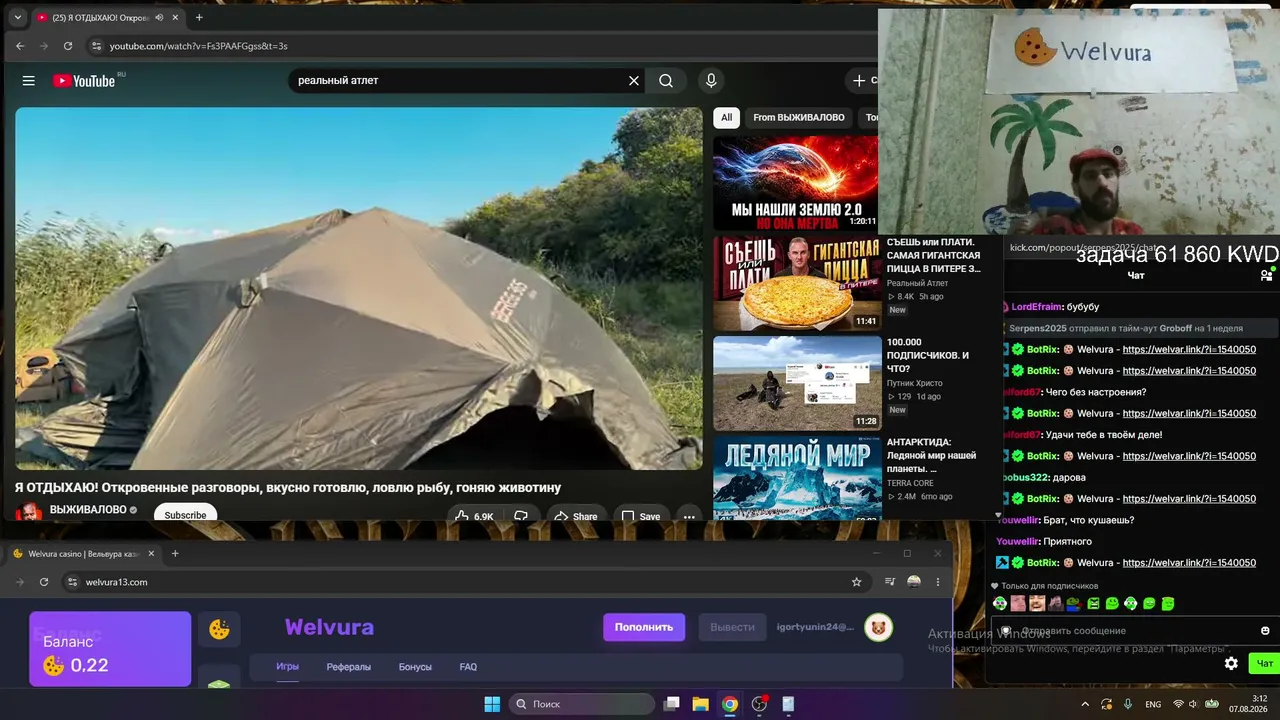Screen dimensions: 1280x720
Task: Open a new tab in the YouTube window
Action: point(199,17)
